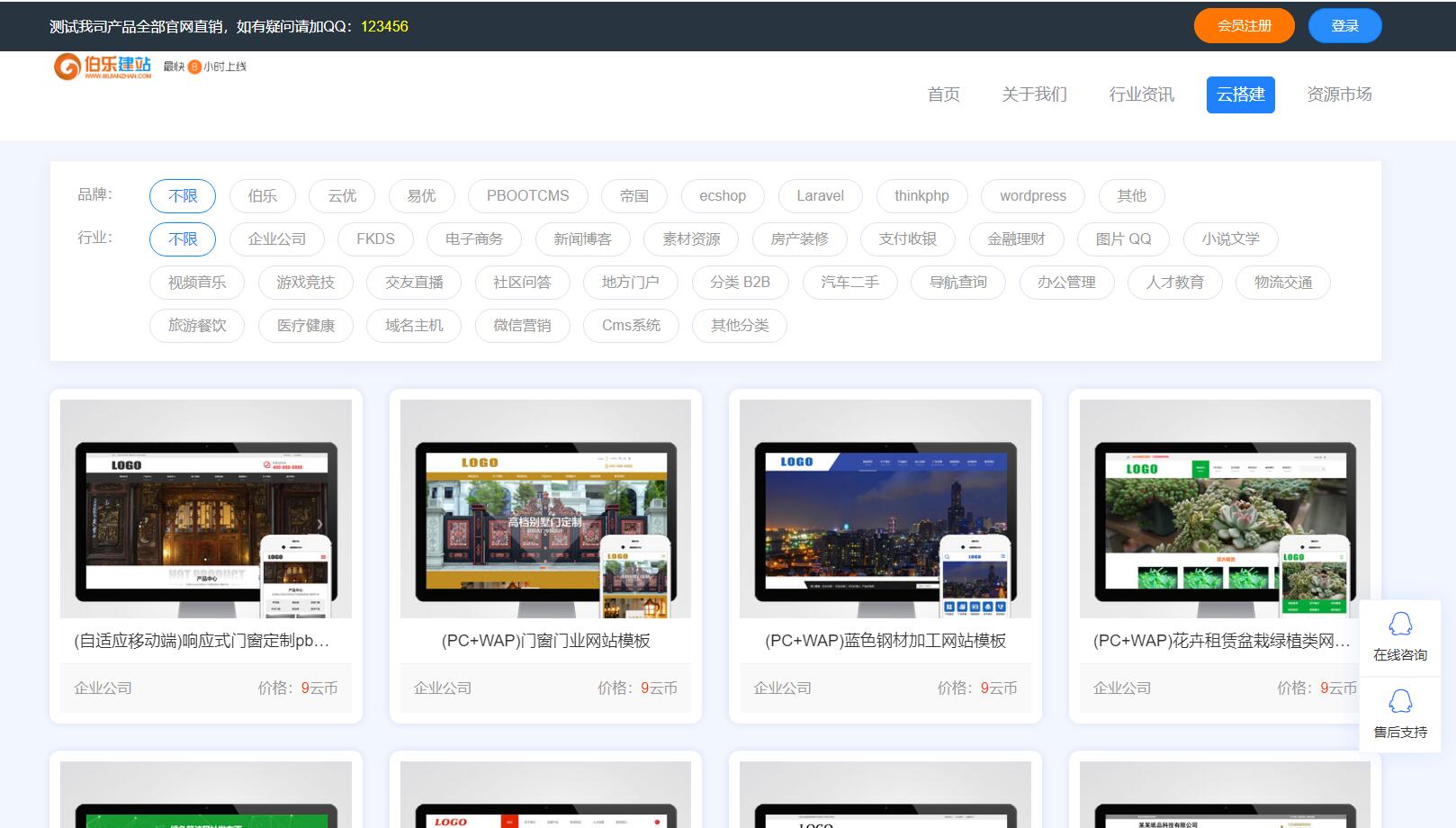
Task: Filter by brand 伯乐
Action: tap(262, 195)
